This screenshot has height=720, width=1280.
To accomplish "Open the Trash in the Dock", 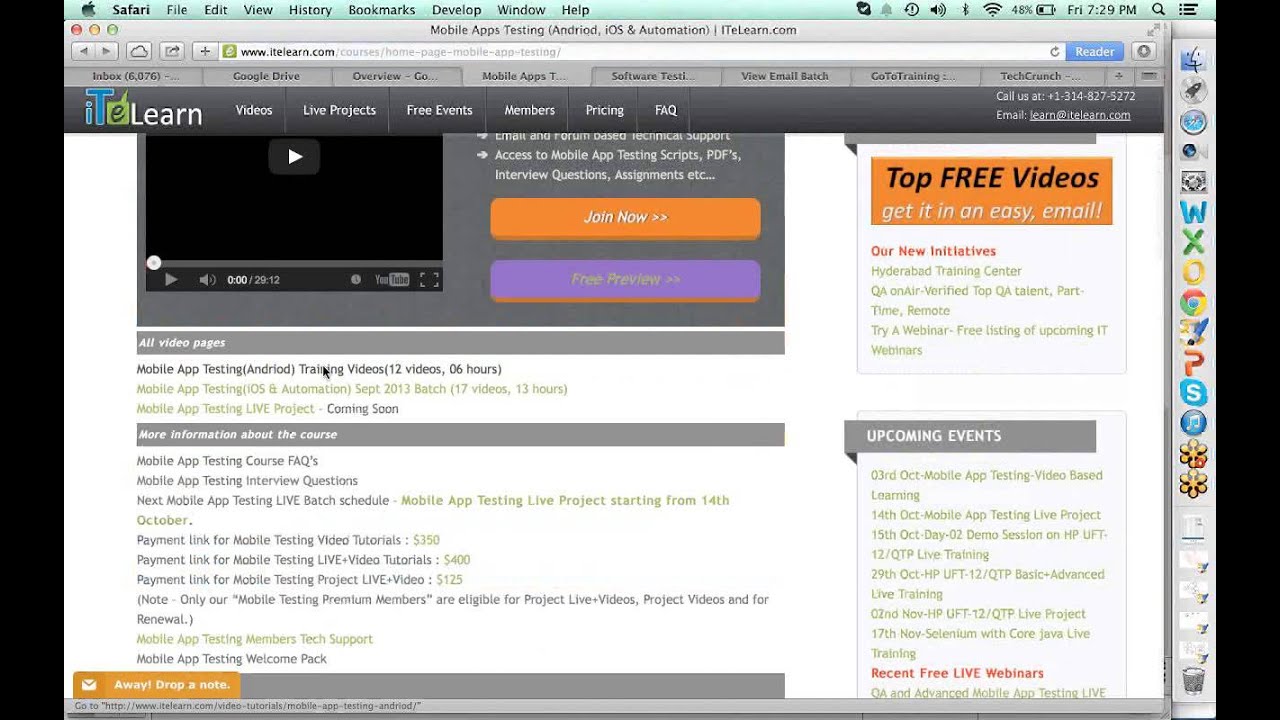I will 1193,680.
